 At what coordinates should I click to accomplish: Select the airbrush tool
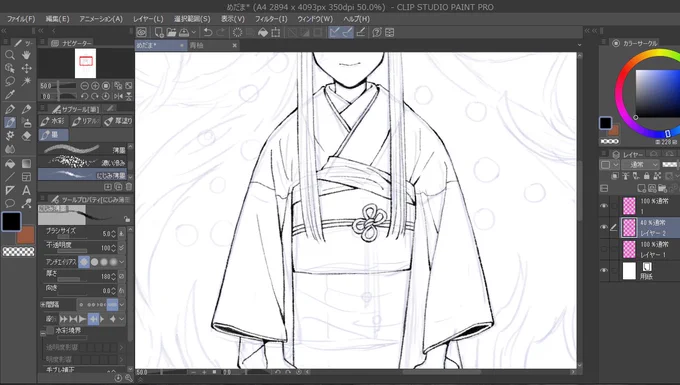click(x=26, y=122)
